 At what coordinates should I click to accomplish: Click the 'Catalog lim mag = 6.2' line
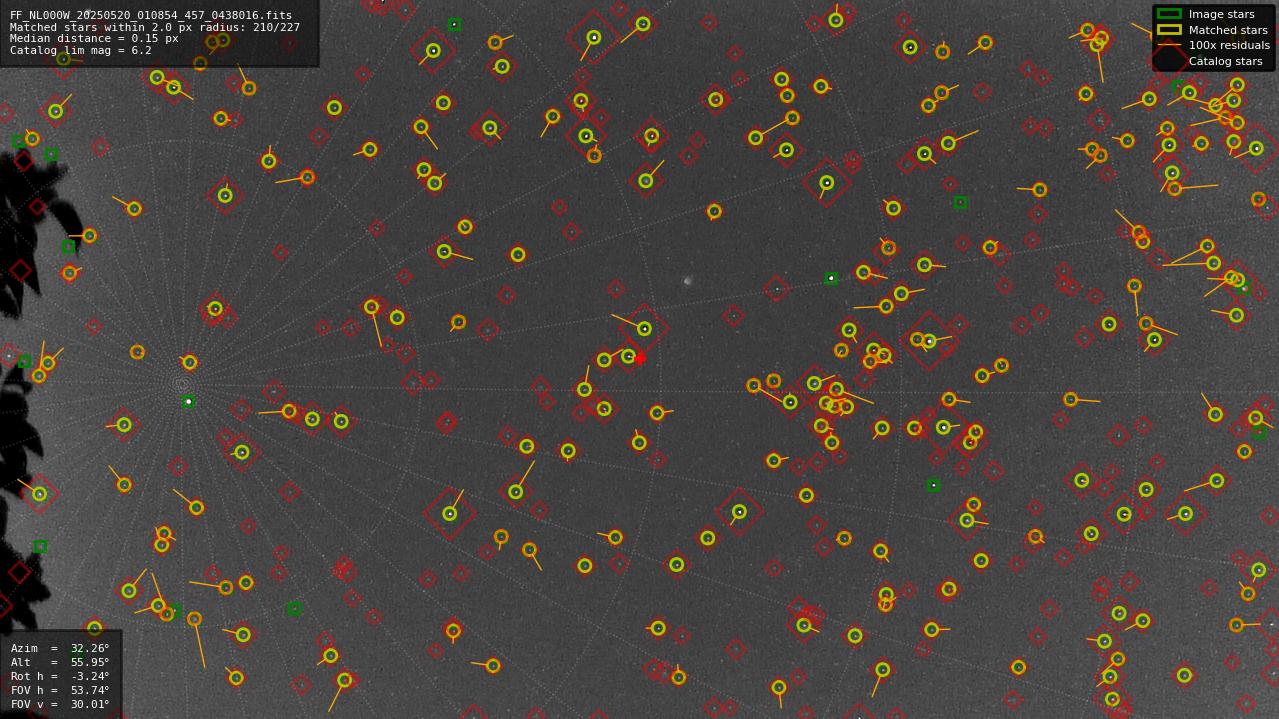81,50
